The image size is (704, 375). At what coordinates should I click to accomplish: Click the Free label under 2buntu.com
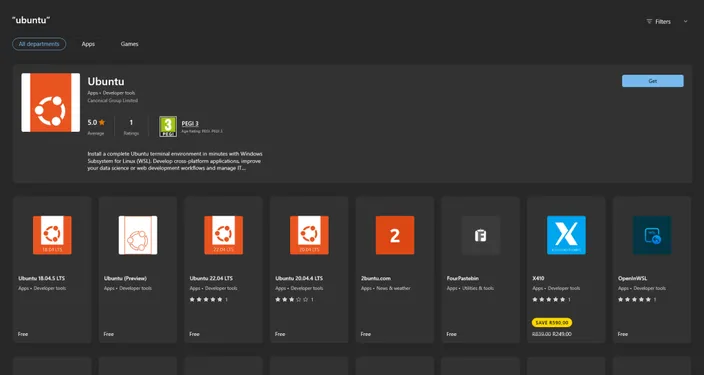tap(366, 334)
